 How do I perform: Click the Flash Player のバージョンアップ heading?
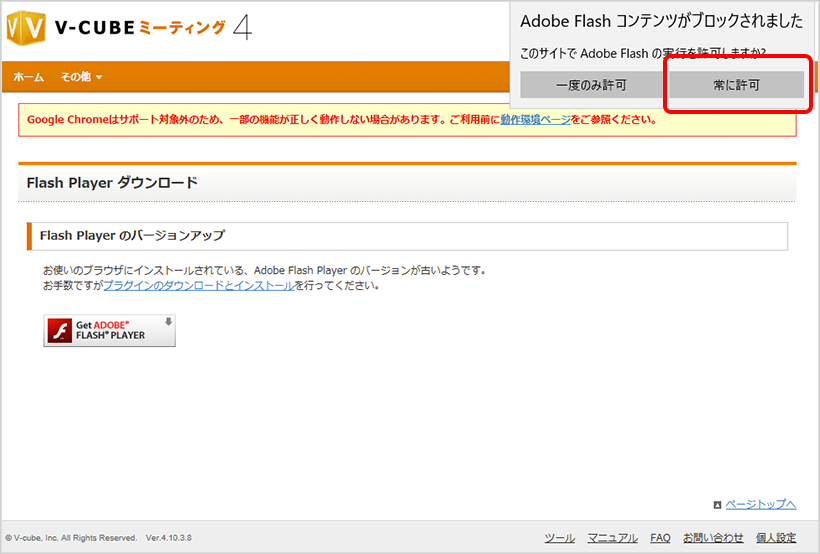pos(132,235)
